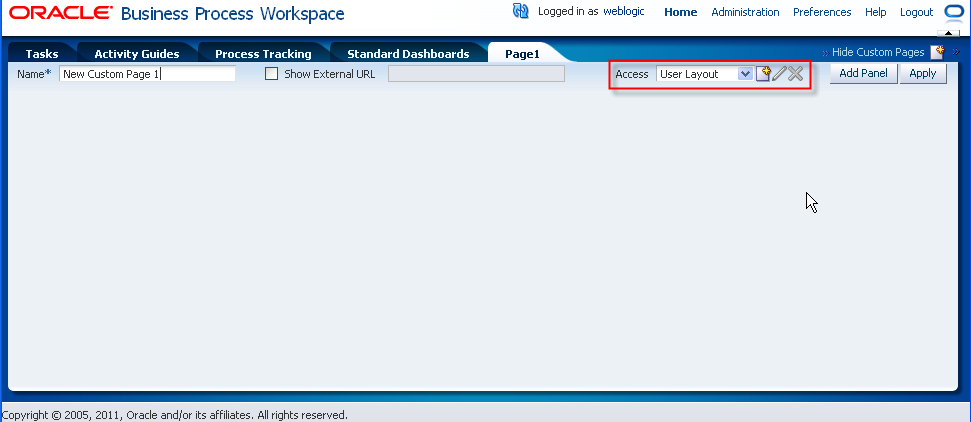Image resolution: width=971 pixels, height=422 pixels.
Task: Click the delete X icon in Access section
Action: coord(796,74)
